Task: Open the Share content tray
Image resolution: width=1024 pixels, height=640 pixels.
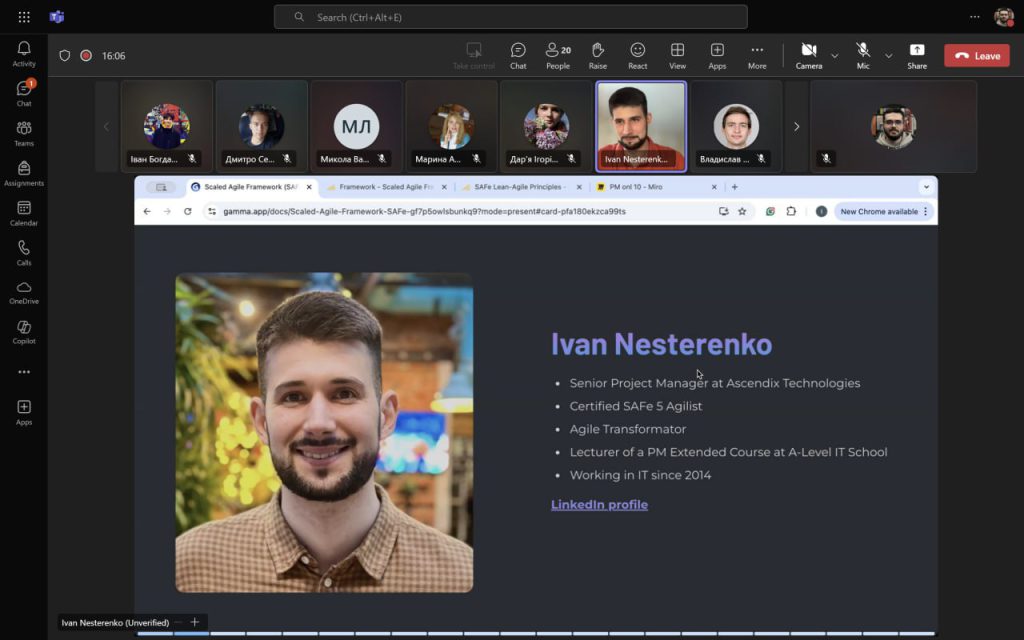Action: pyautogui.click(x=917, y=55)
